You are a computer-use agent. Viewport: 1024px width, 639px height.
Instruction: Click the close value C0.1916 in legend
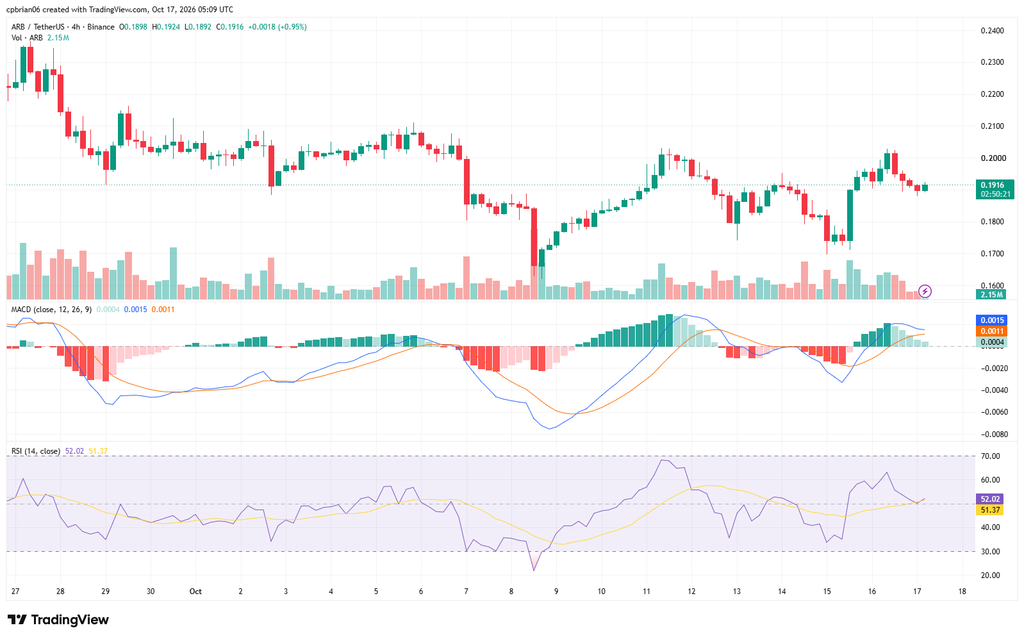[x=231, y=27]
